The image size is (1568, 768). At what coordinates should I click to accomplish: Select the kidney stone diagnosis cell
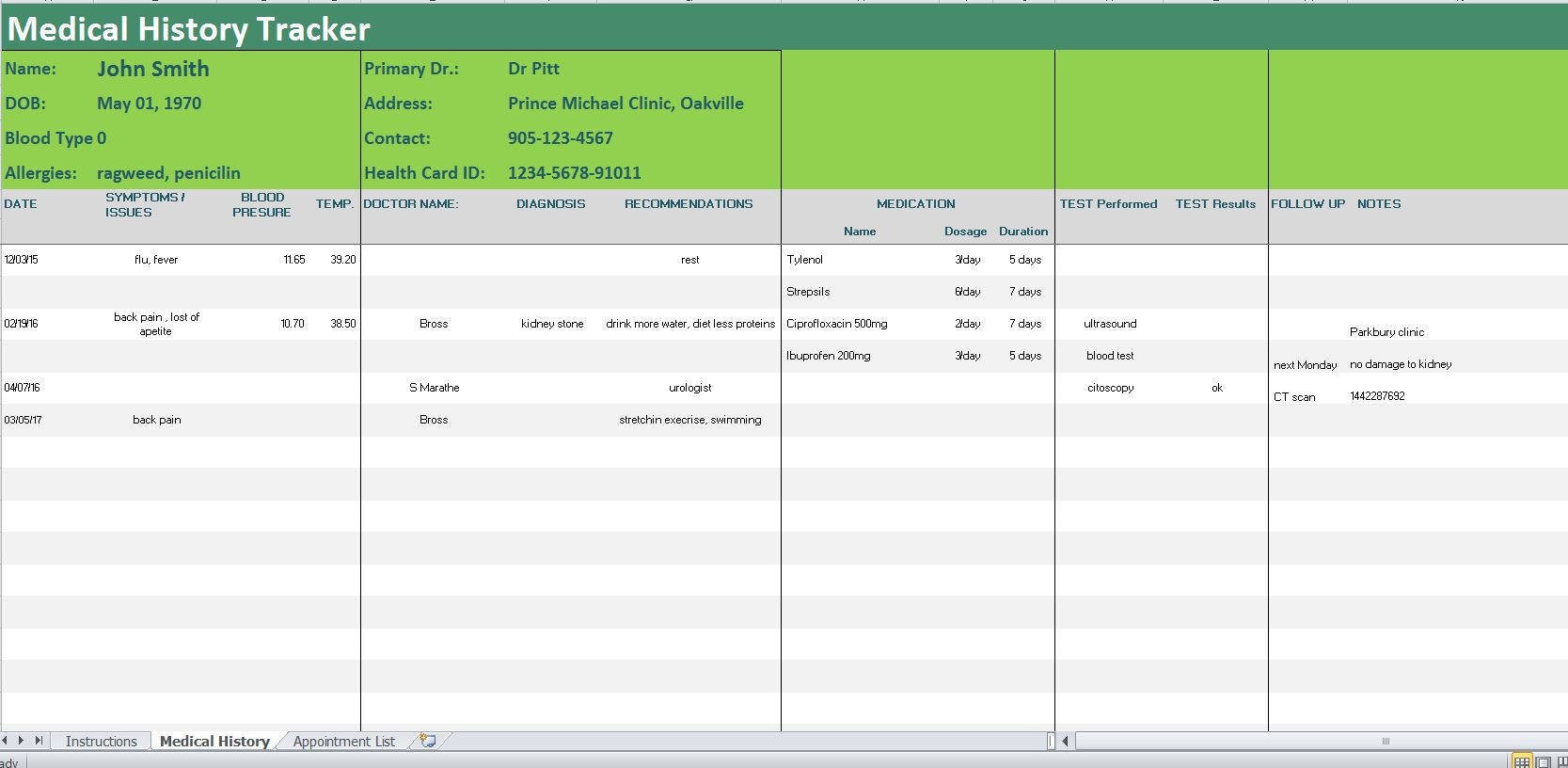[x=552, y=324]
